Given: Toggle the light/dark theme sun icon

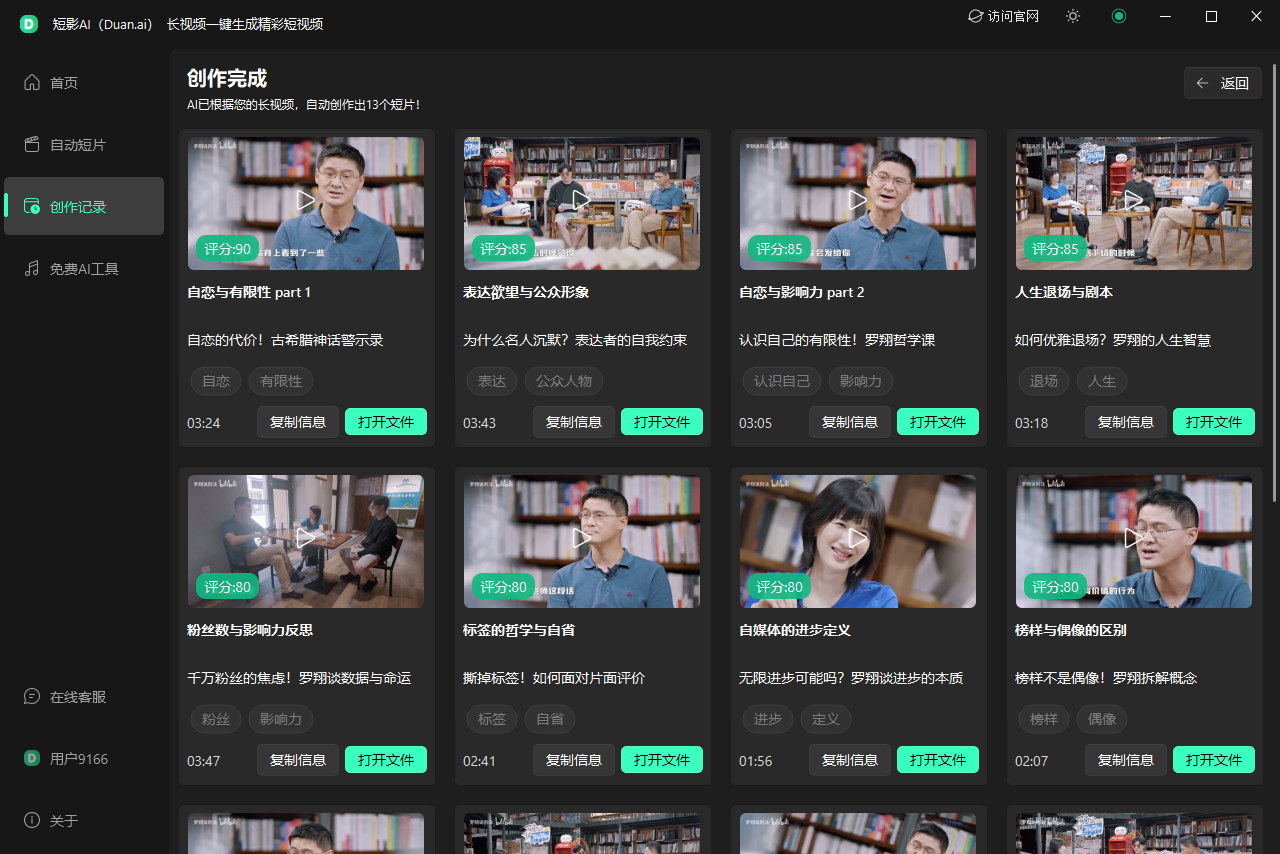Looking at the screenshot, I should click(1073, 16).
